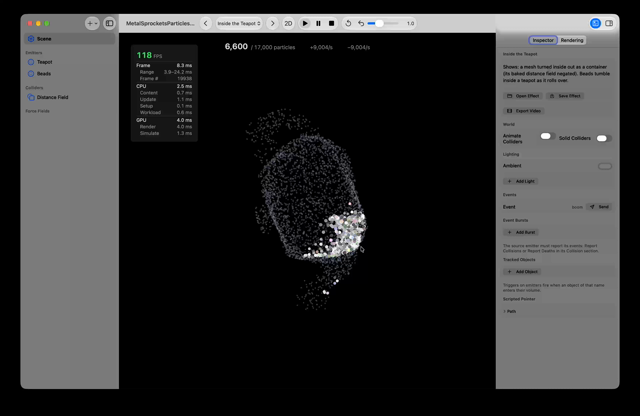The height and width of the screenshot is (416, 640).
Task: Toggle the Solid Colliders switch
Action: point(603,138)
